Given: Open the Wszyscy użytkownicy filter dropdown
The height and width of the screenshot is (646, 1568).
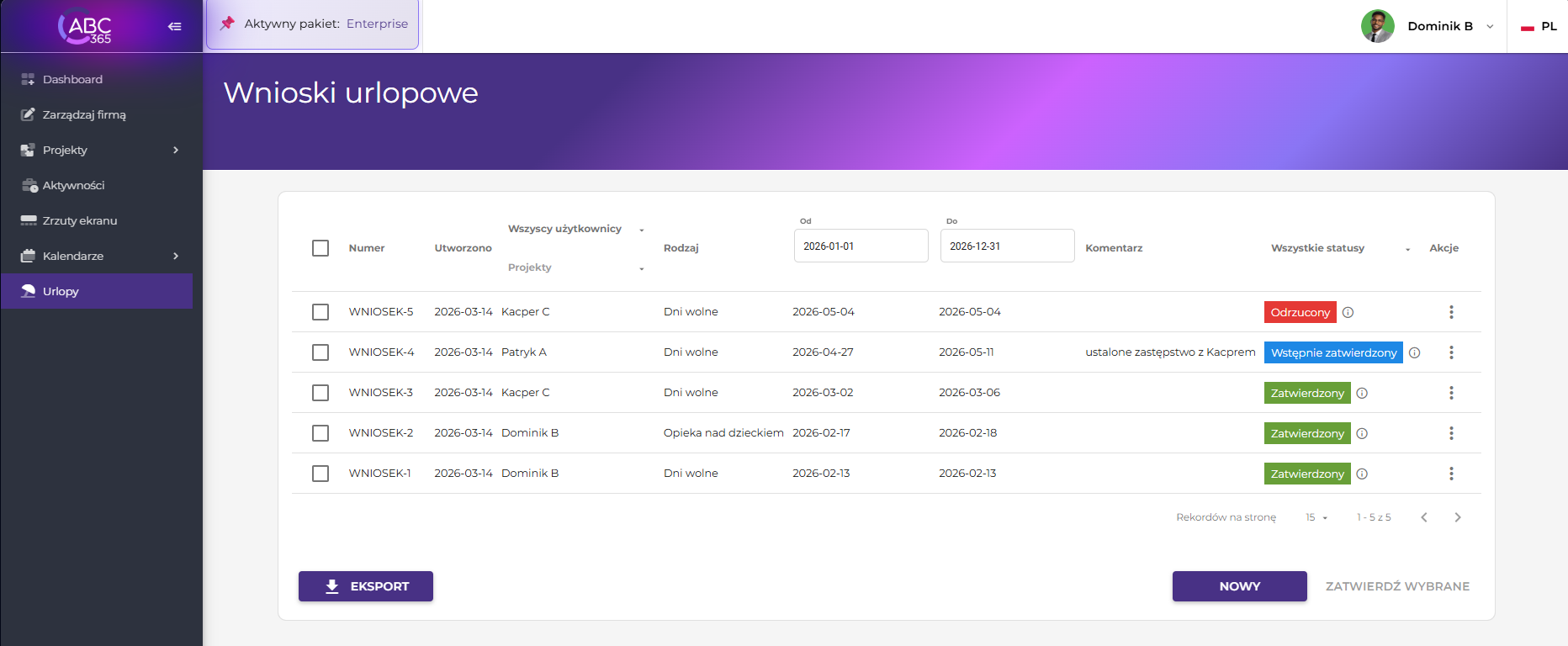Looking at the screenshot, I should click(x=575, y=229).
